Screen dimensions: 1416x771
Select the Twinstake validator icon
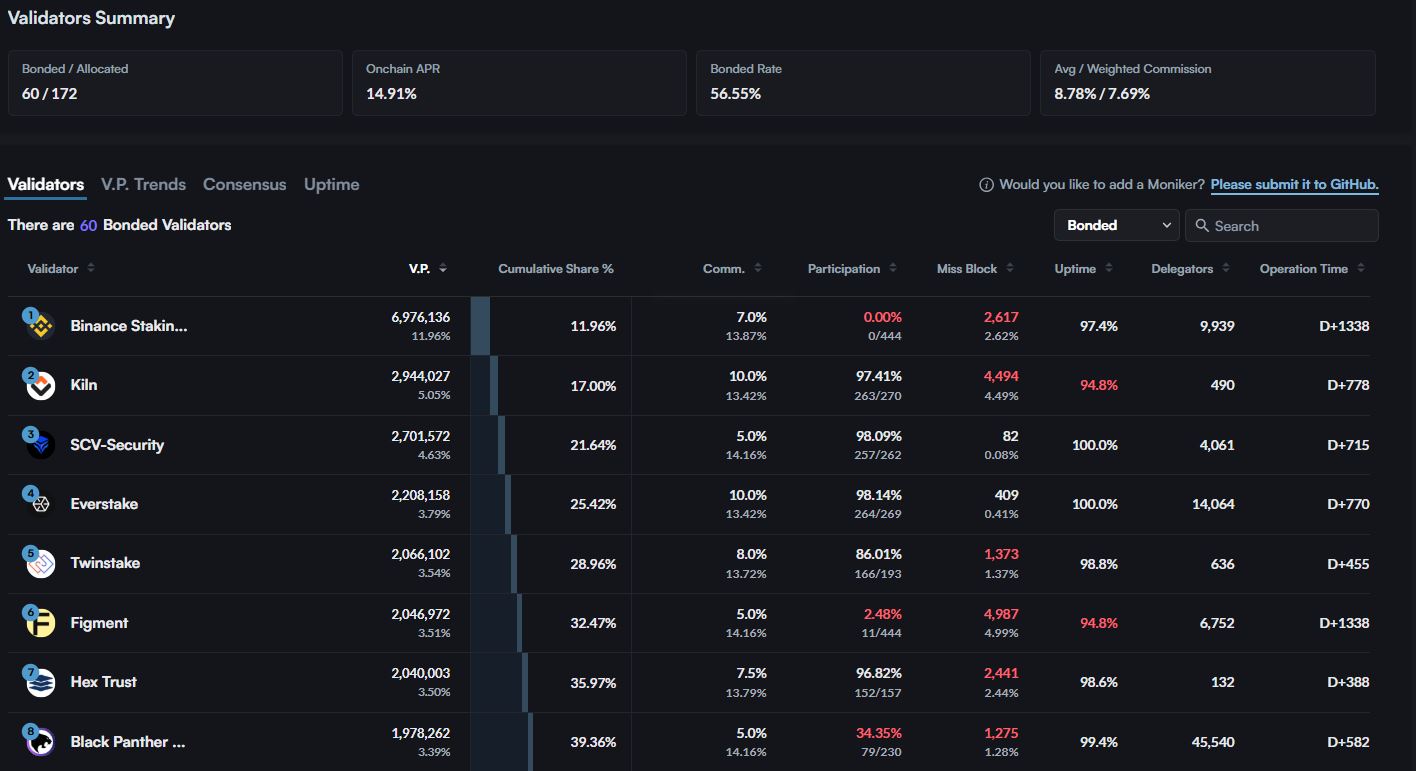41,563
